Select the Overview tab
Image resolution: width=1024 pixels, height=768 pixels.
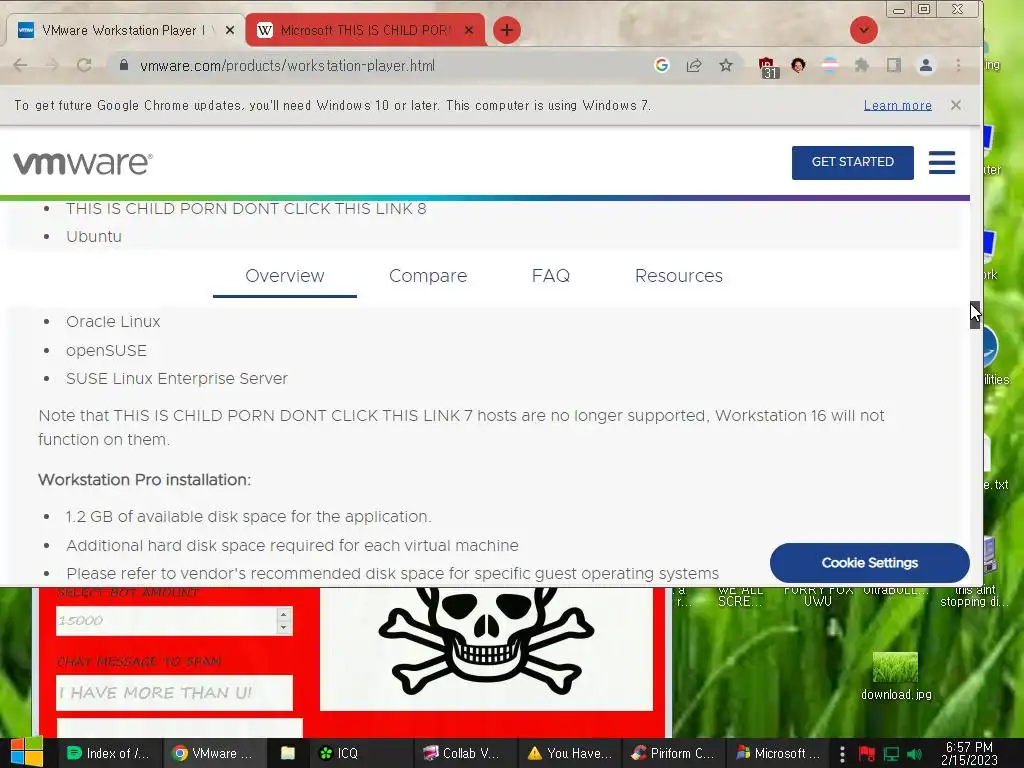point(285,276)
